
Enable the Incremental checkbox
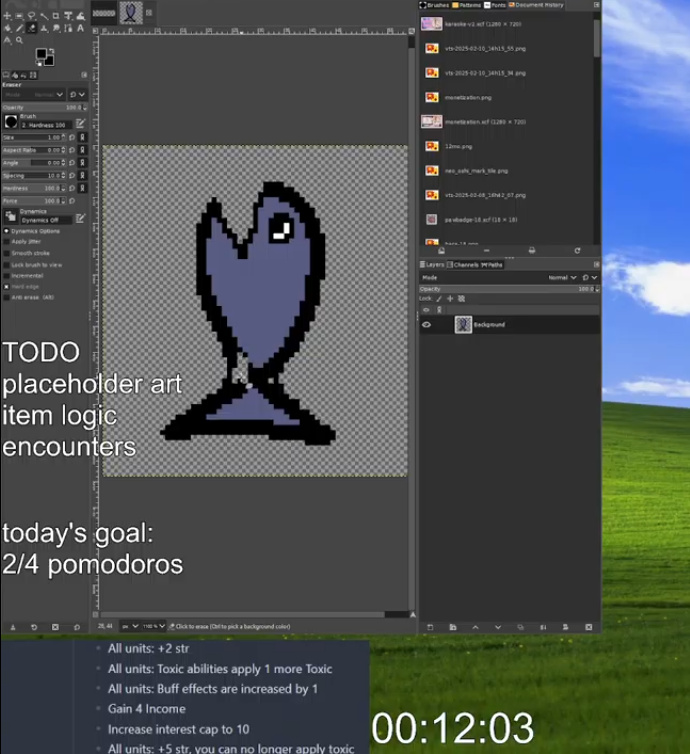(x=6, y=275)
